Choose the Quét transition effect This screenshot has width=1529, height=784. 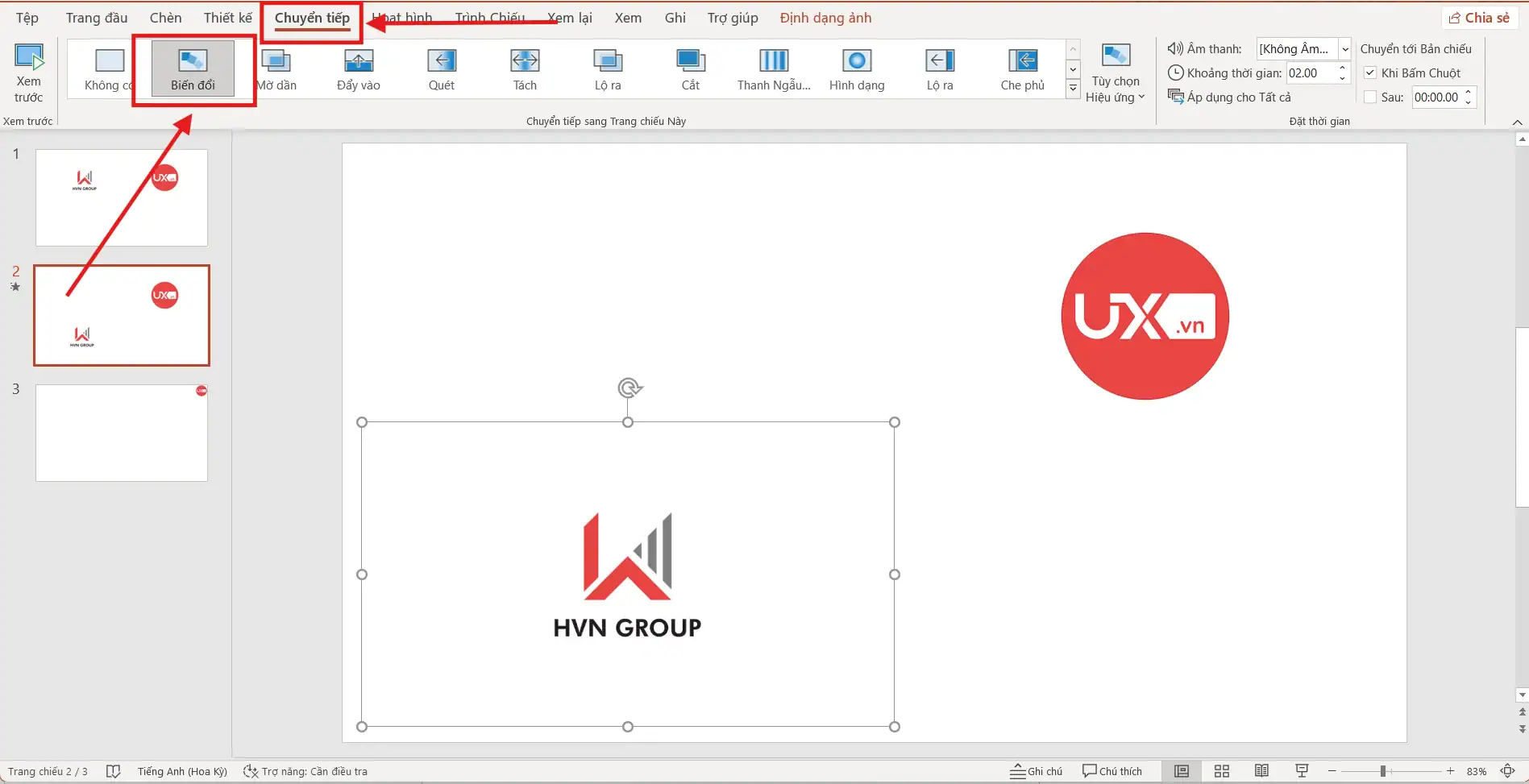click(441, 69)
